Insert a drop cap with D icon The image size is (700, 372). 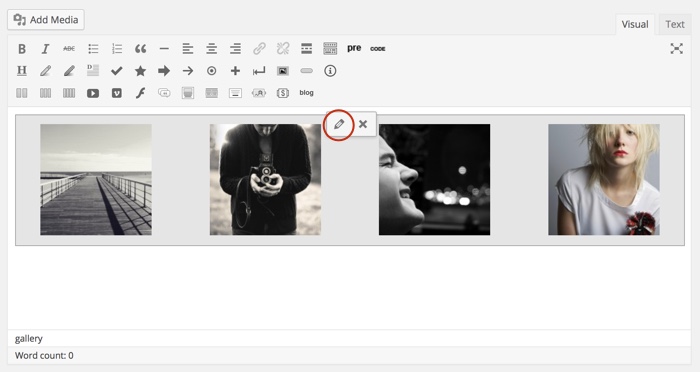pyautogui.click(x=93, y=71)
